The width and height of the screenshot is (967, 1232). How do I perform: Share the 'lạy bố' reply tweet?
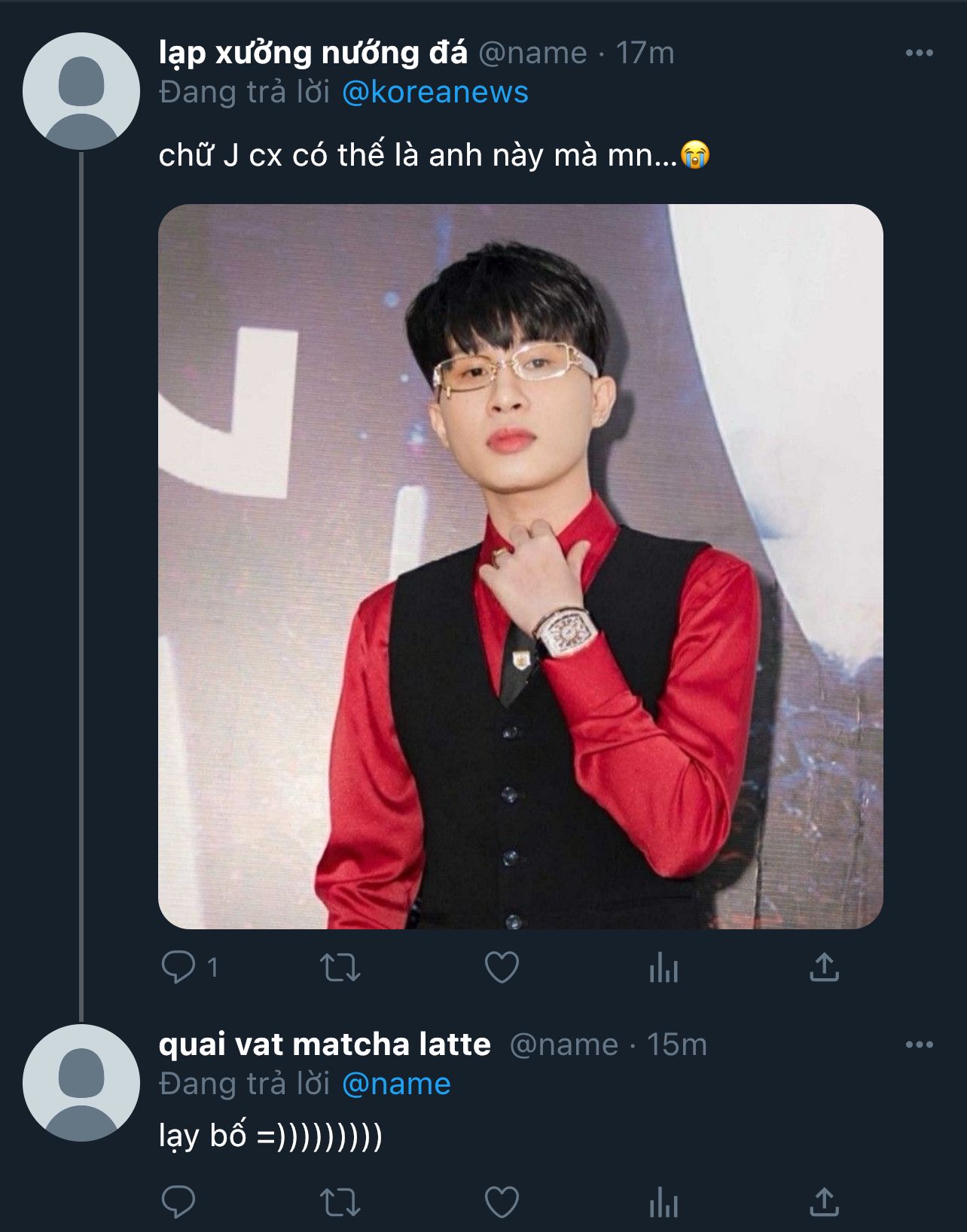coord(824,1202)
